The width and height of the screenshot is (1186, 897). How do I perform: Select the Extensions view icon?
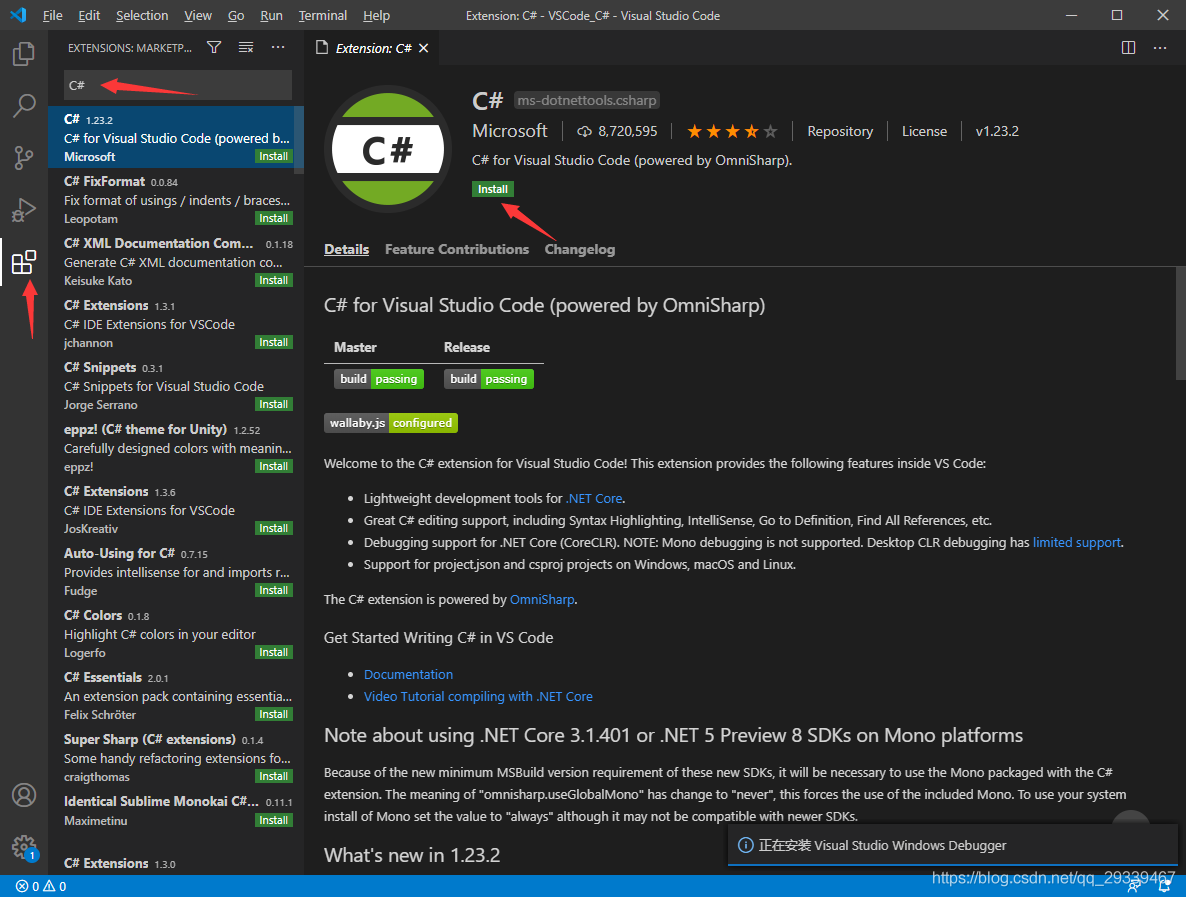coord(23,262)
